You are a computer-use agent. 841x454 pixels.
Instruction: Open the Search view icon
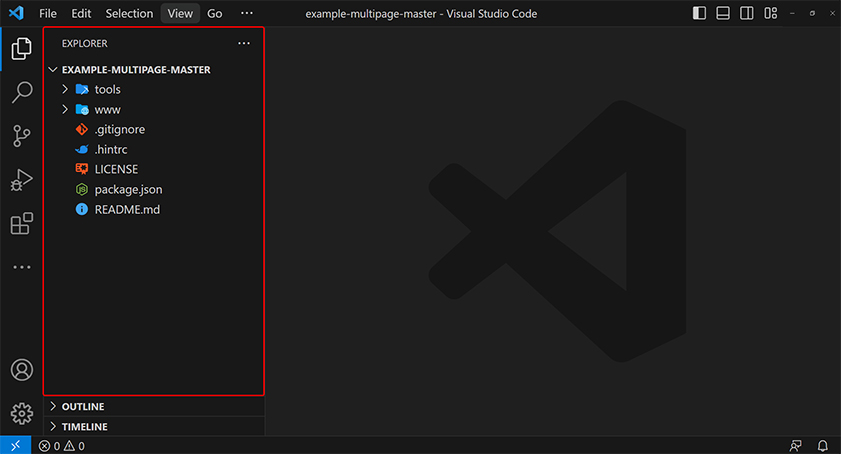[x=22, y=92]
